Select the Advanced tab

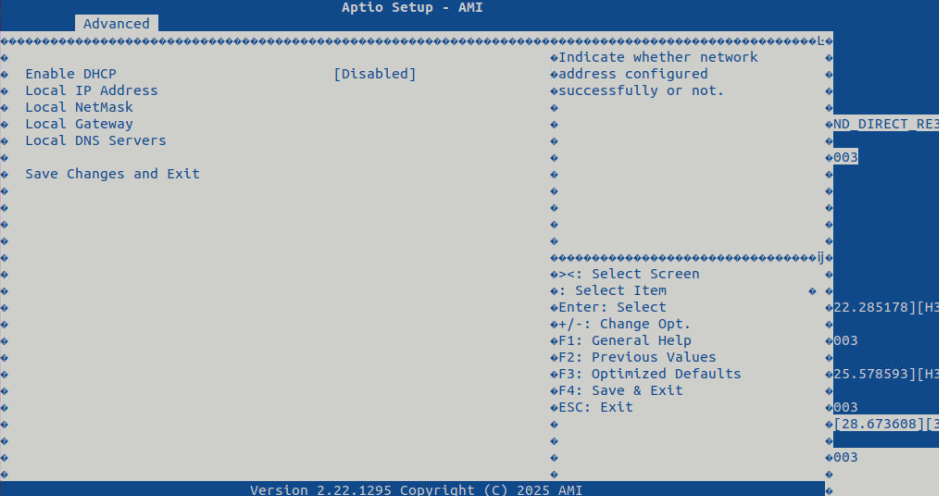(x=116, y=24)
